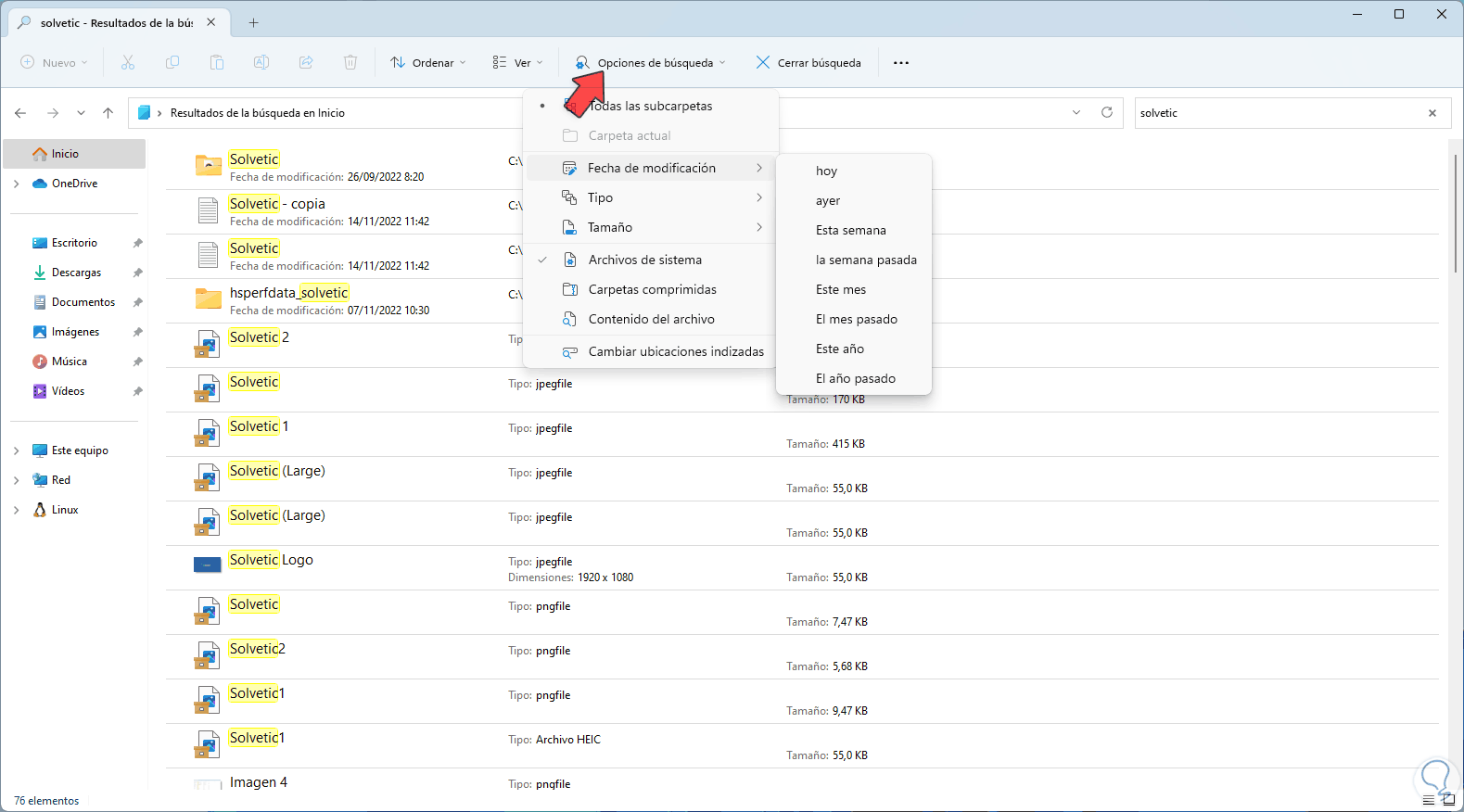Click Cerrar búsqueda button
The image size is (1464, 812).
[x=808, y=62]
